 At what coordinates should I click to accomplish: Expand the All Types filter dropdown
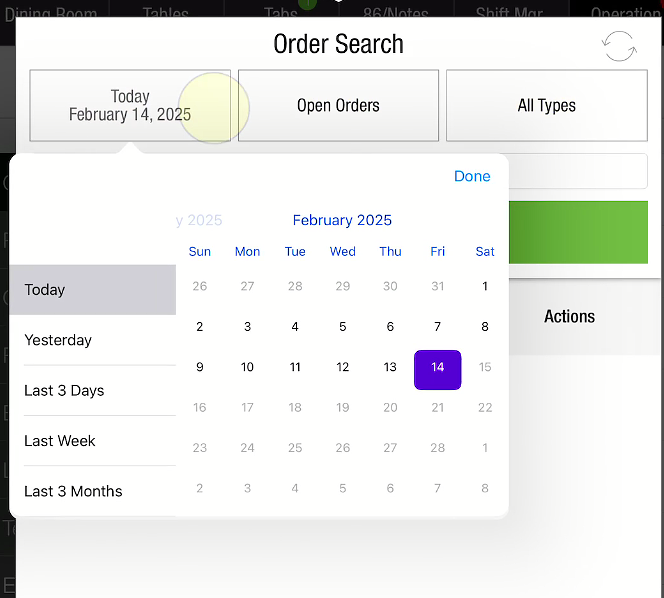(546, 105)
